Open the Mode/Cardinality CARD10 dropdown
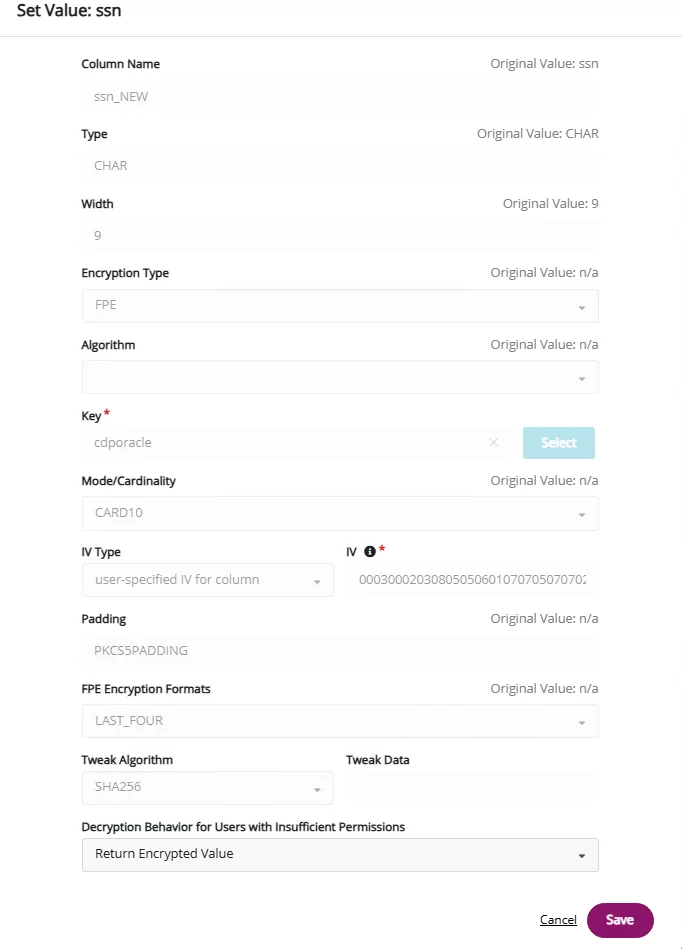 (x=340, y=514)
